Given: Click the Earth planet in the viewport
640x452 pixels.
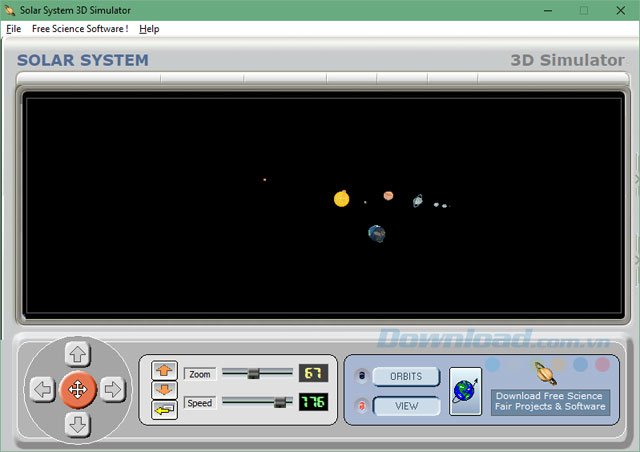Looking at the screenshot, I should (x=377, y=234).
